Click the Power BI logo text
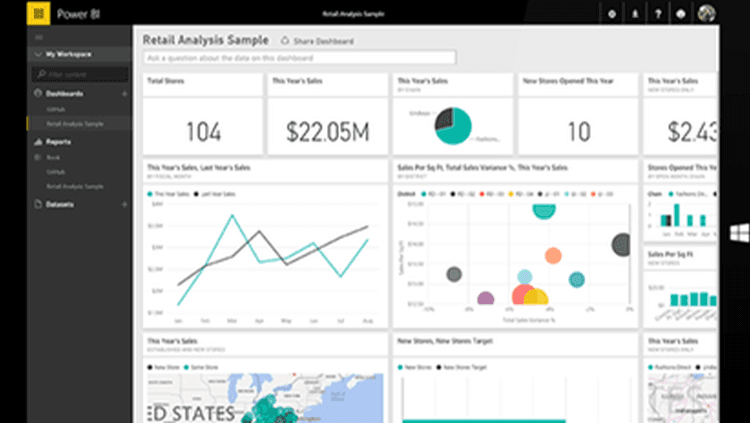The image size is (750, 423). (x=79, y=14)
